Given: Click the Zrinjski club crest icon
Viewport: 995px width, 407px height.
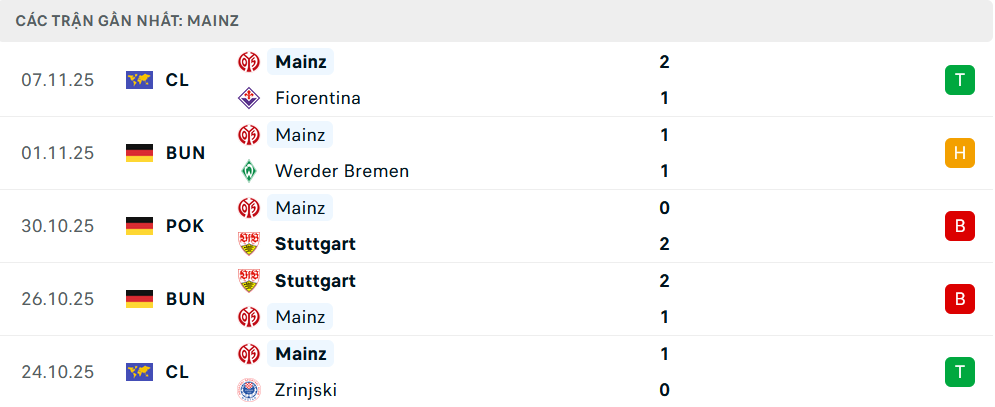Looking at the screenshot, I should click(x=248, y=390).
